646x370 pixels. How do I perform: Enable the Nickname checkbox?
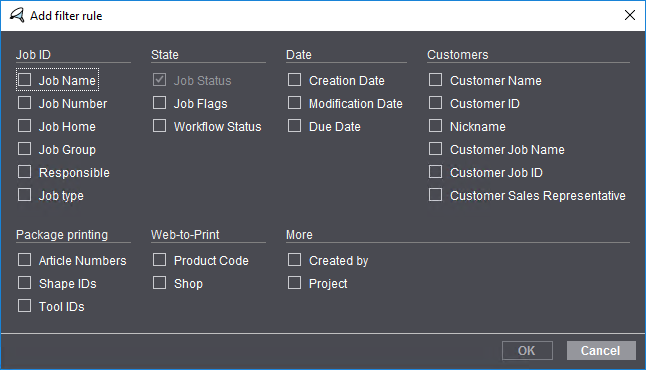coord(435,126)
